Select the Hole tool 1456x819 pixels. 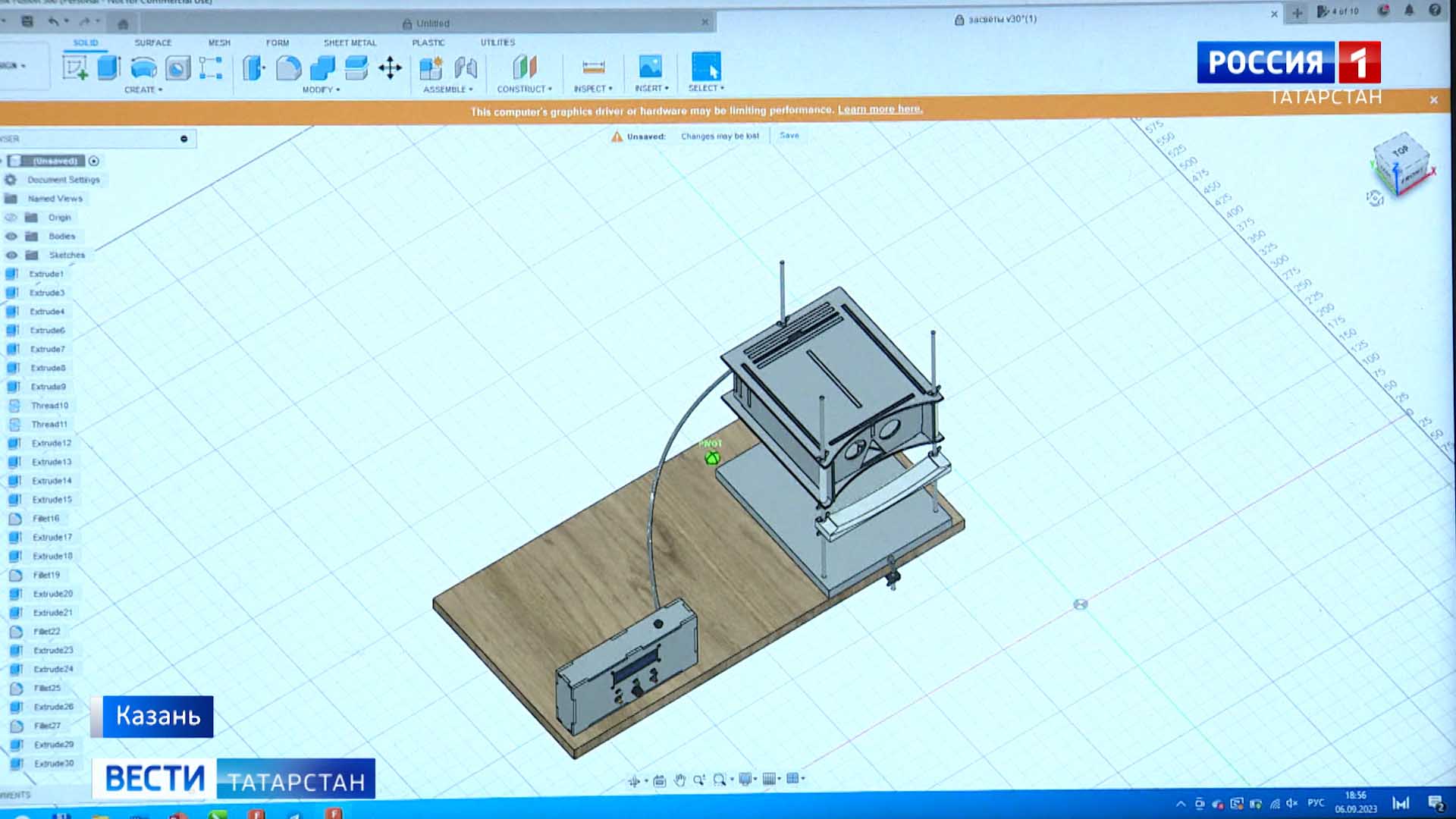178,68
